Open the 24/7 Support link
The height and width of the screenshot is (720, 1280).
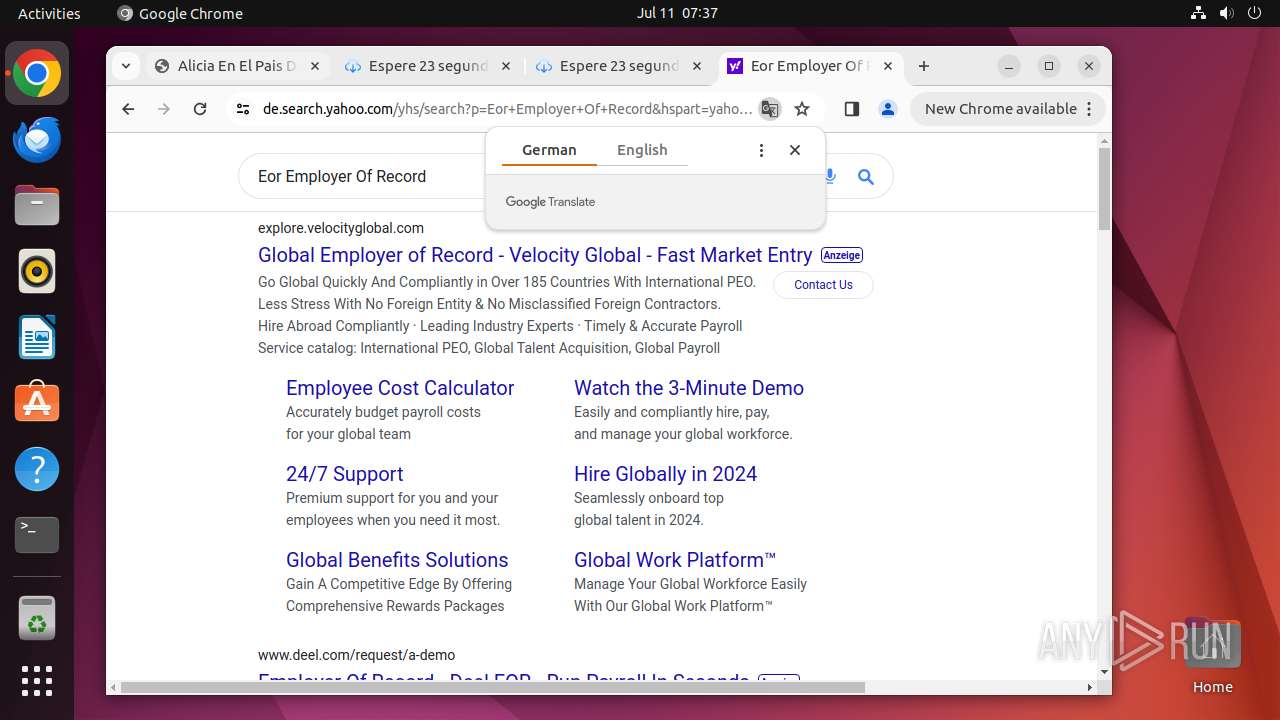pos(345,474)
